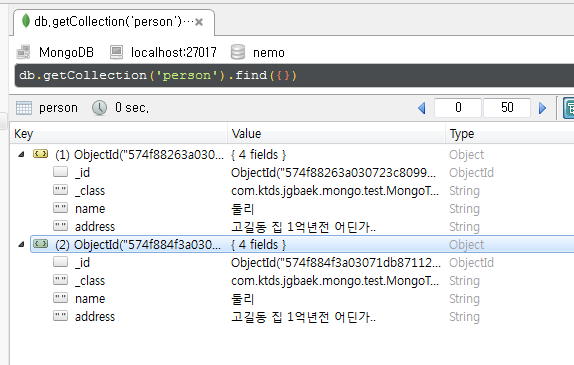The height and width of the screenshot is (365, 574).
Task: Click the person collection label
Action: click(58, 108)
